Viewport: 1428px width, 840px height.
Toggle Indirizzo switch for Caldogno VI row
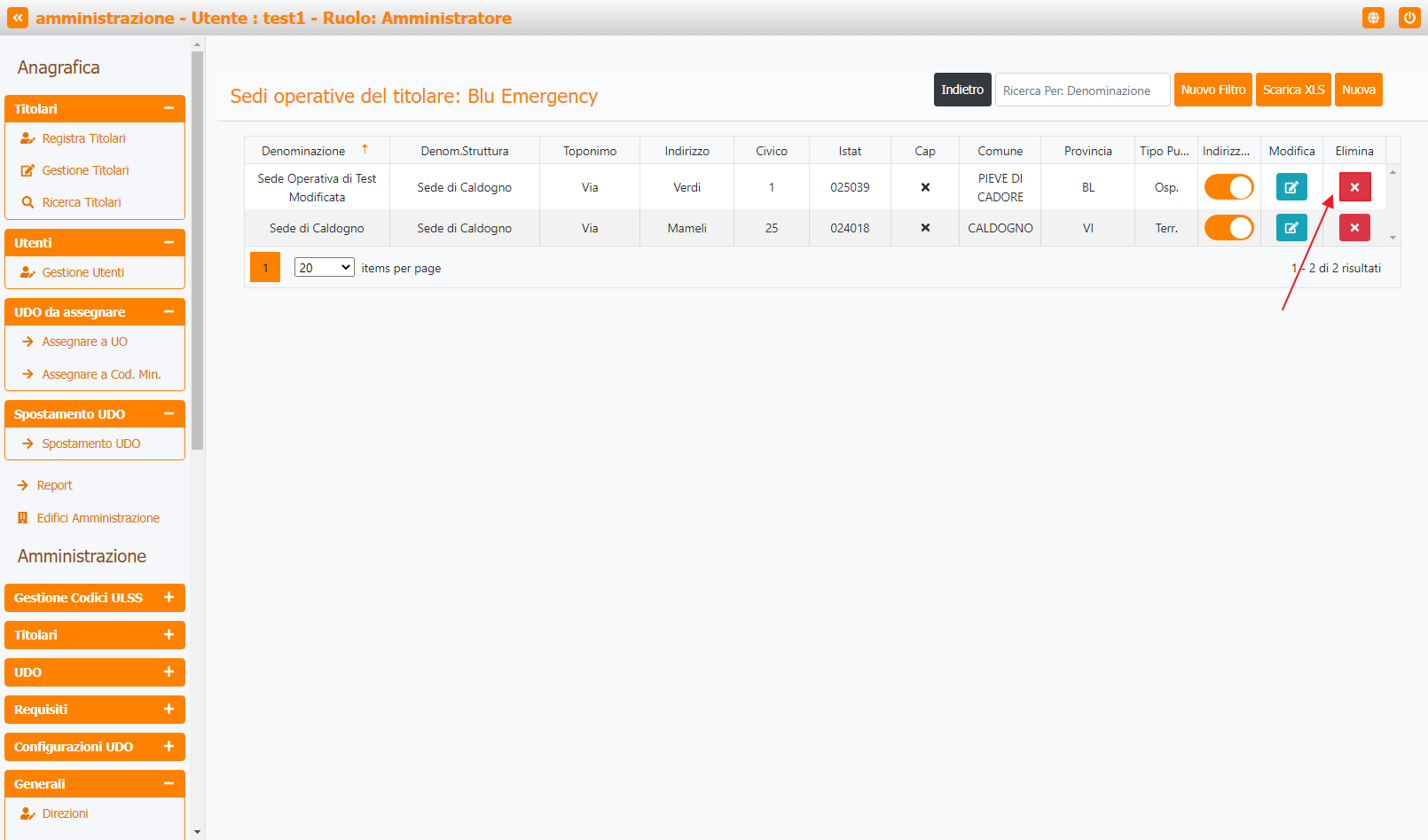(1228, 228)
